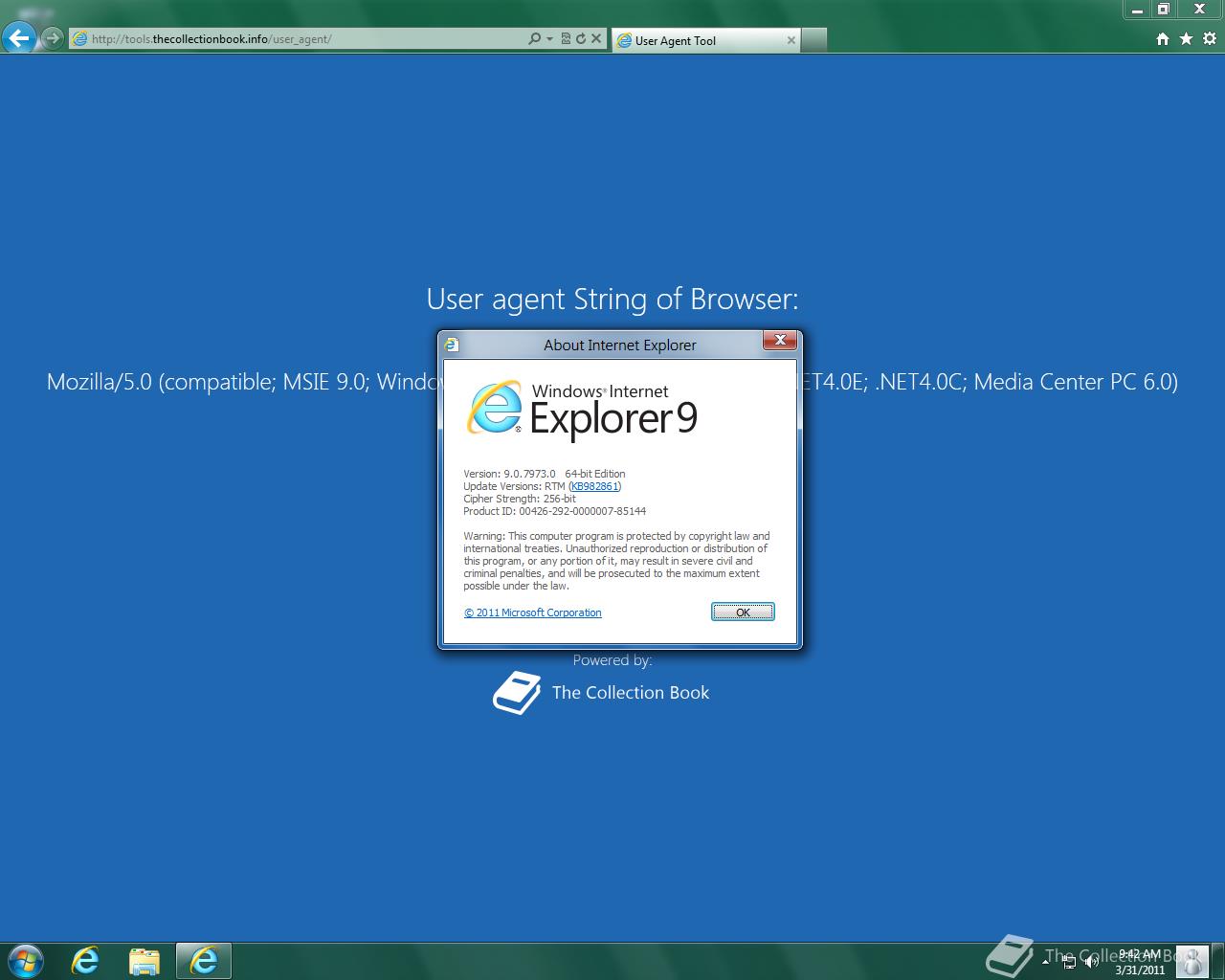Click the About dialog title bar icon
The height and width of the screenshot is (980, 1225).
point(452,345)
